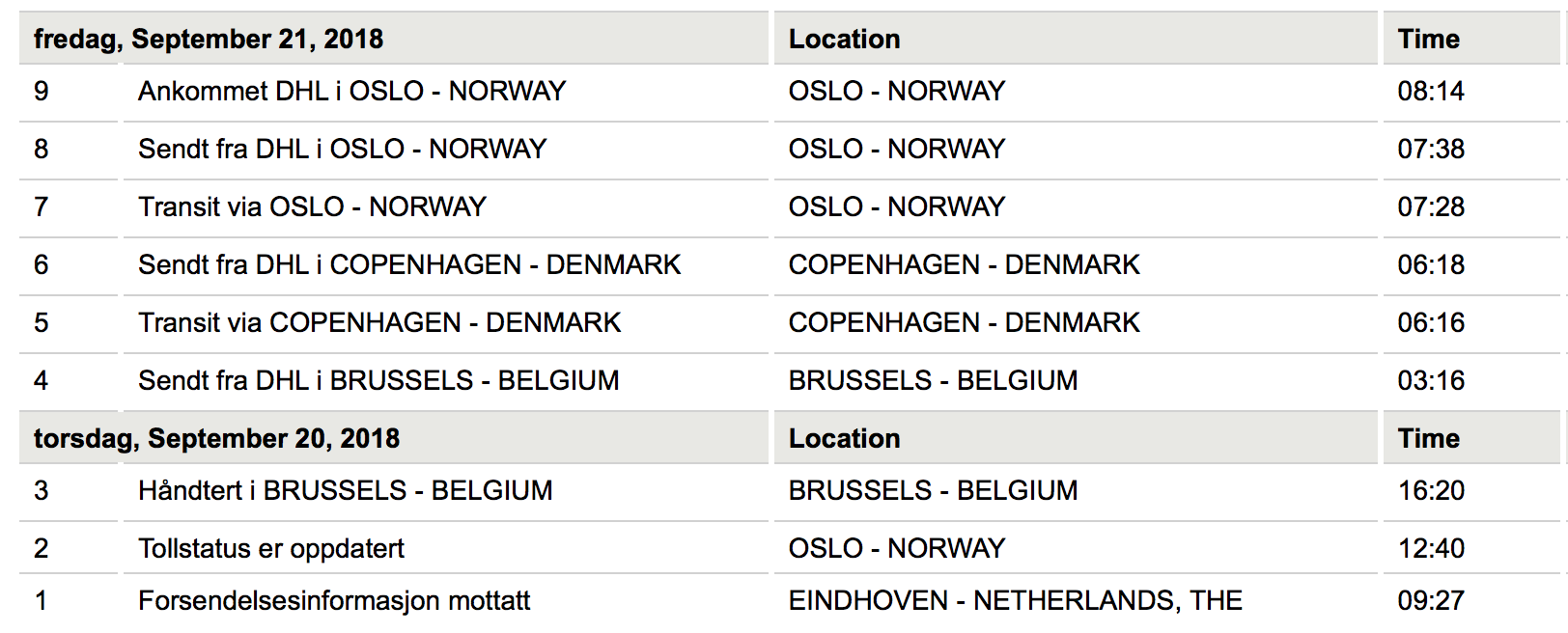1568x633 pixels.
Task: Select the 'Tollstatus er oppdatert' entry
Action: [271, 549]
